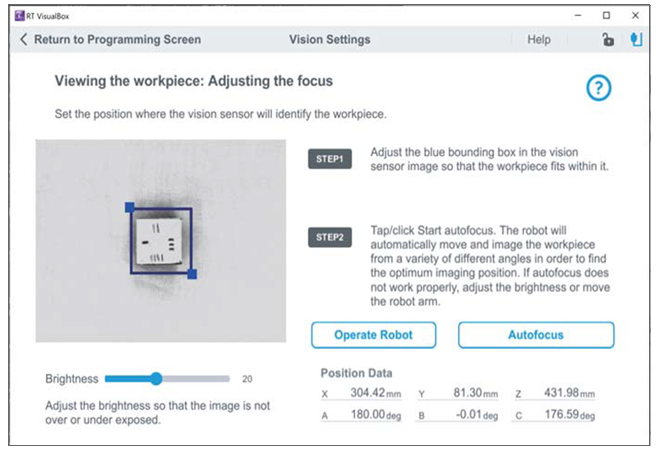This screenshot has width=660, height=450.
Task: Click the workpiece in sensor image
Action: pos(162,241)
